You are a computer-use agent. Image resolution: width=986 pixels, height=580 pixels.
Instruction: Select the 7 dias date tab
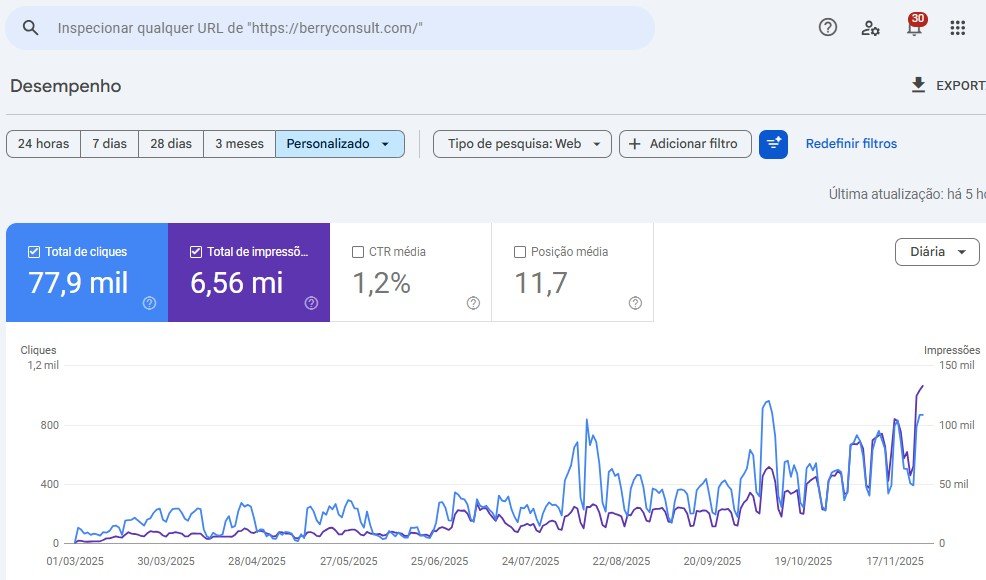(x=109, y=144)
